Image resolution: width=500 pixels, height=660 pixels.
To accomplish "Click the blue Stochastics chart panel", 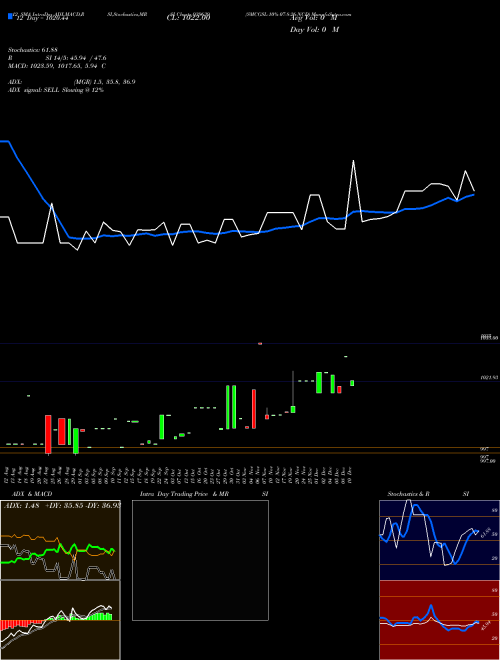I will point(439,540).
